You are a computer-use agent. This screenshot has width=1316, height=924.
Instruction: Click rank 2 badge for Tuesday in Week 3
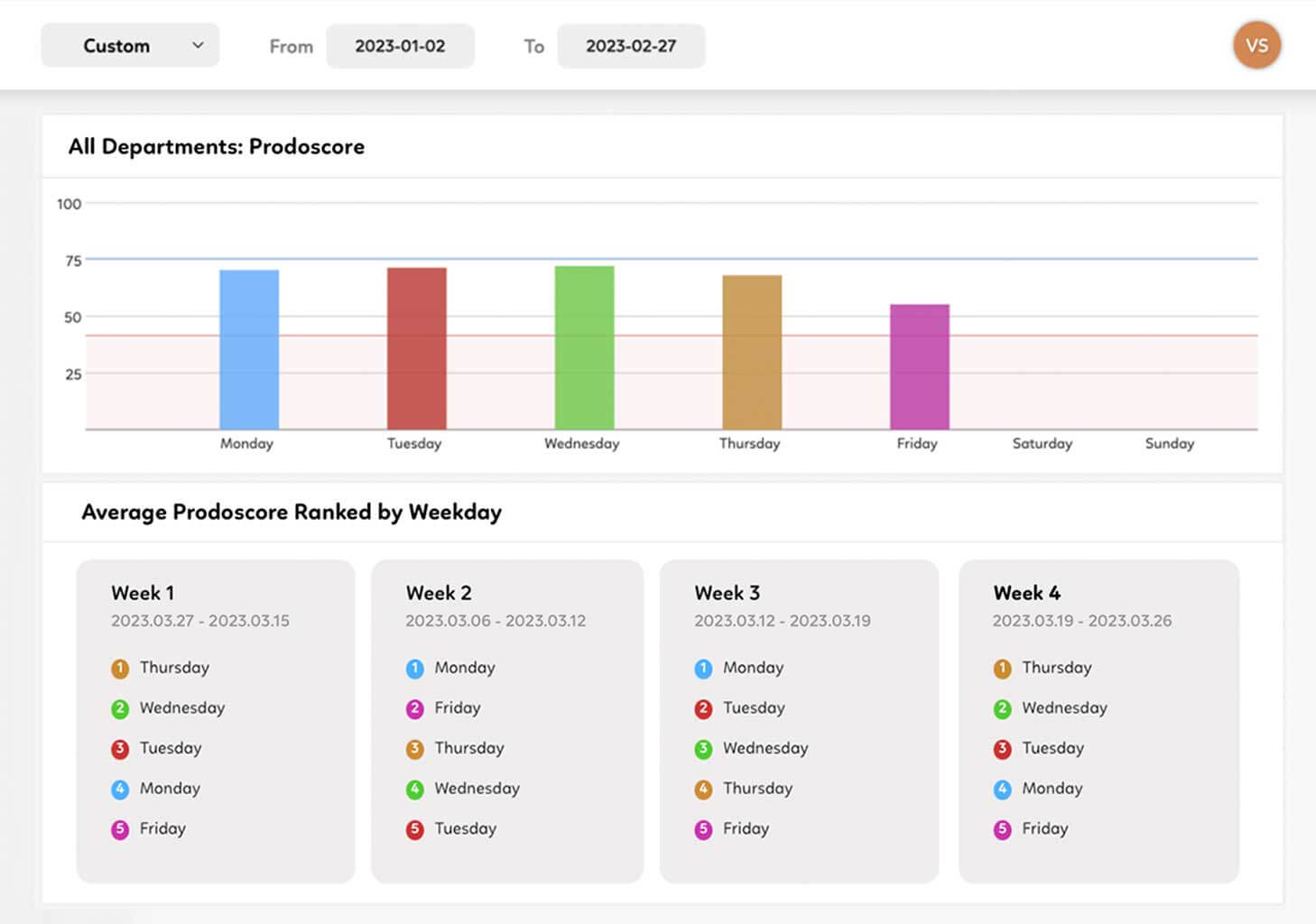[703, 709]
